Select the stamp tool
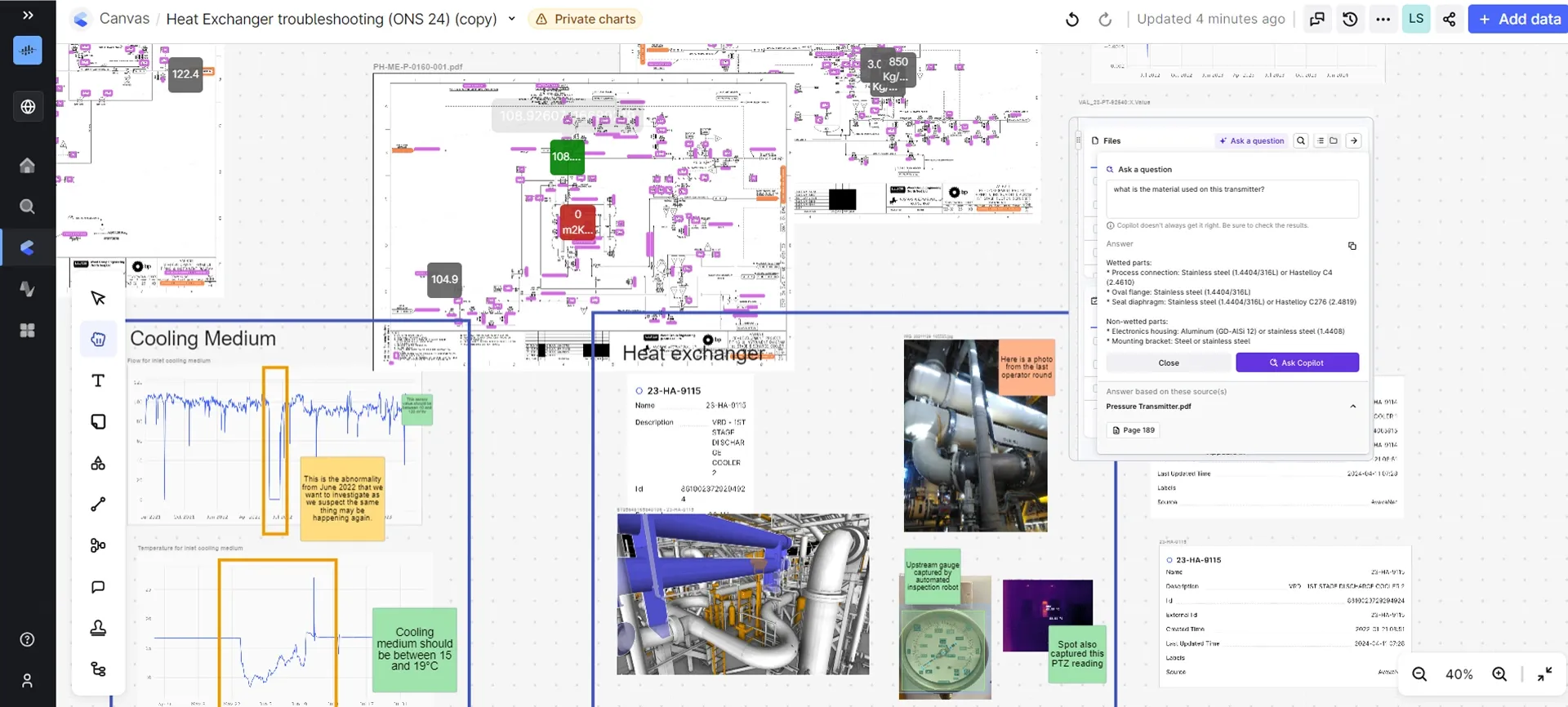Viewport: 1568px width, 707px height. pos(98,628)
